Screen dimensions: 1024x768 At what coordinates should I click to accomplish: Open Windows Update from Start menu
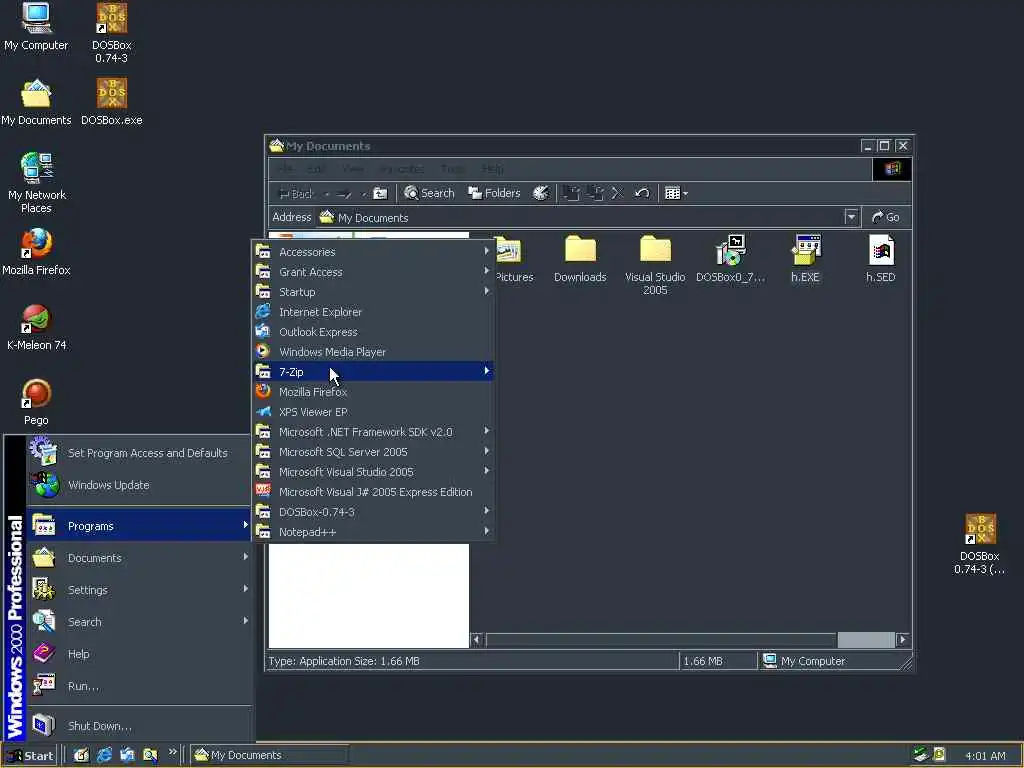click(139, 485)
